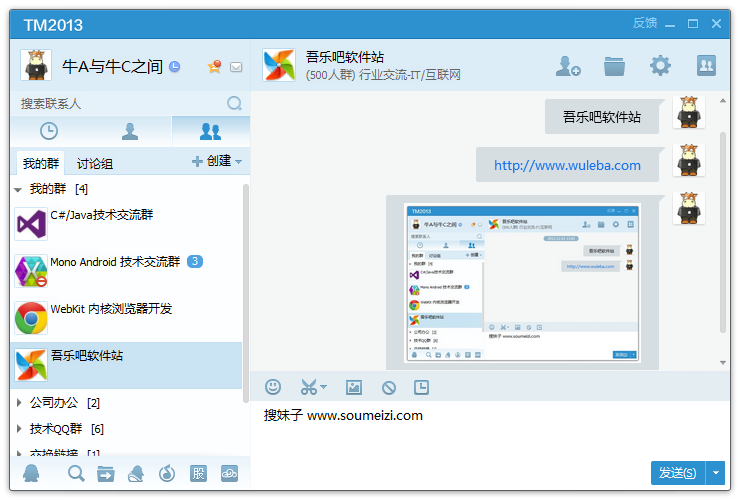Collapse the 我的群 [4] group list
Image resolution: width=740 pixels, height=500 pixels.
point(18,190)
